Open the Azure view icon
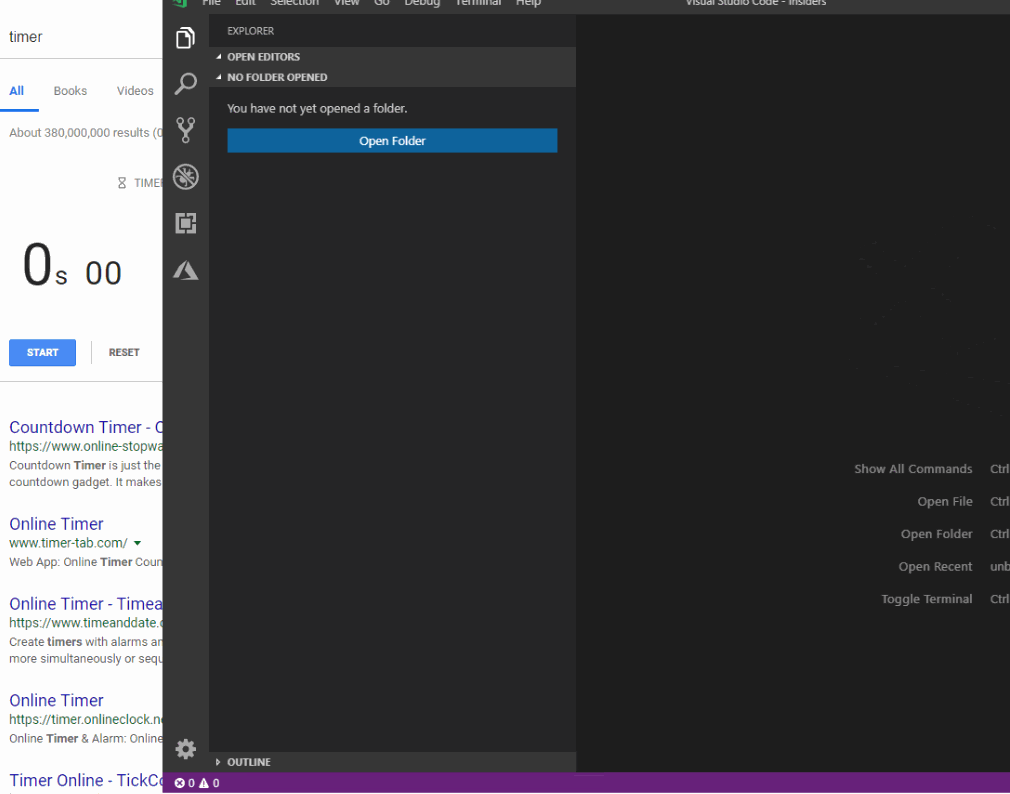The image size is (1010, 794). pos(186,270)
